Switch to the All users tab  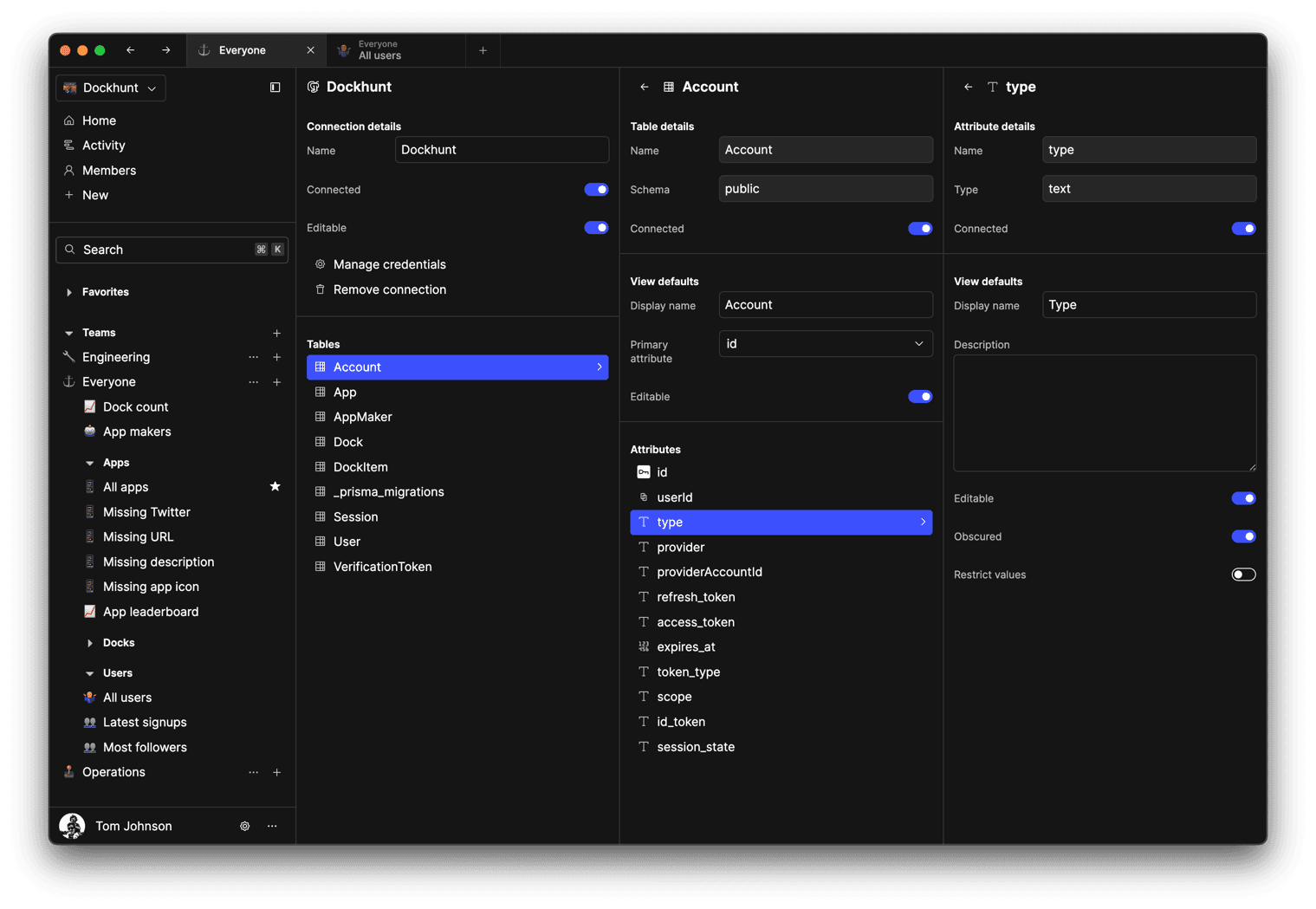[x=396, y=50]
